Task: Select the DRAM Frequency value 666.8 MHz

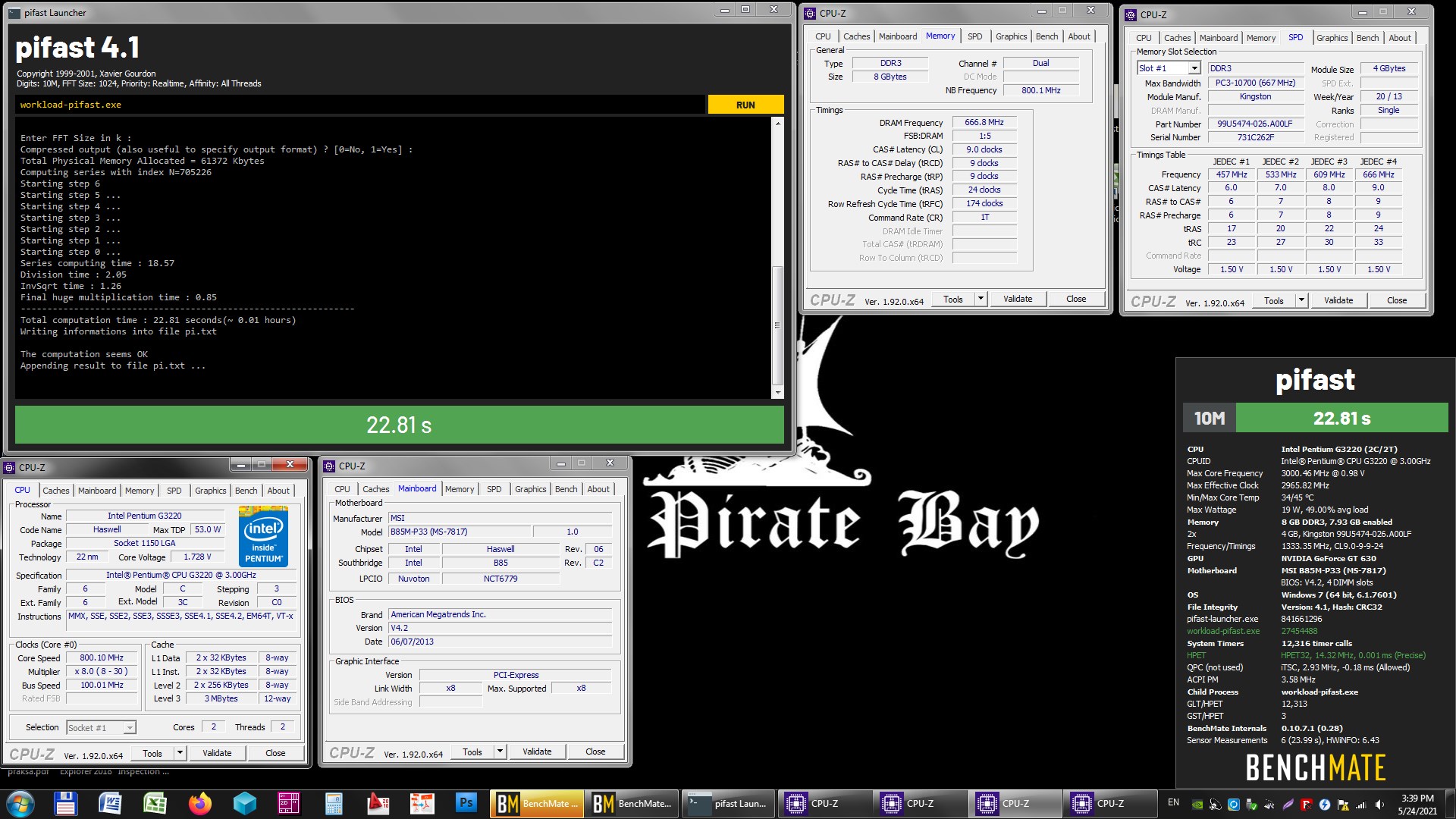Action: coord(984,122)
